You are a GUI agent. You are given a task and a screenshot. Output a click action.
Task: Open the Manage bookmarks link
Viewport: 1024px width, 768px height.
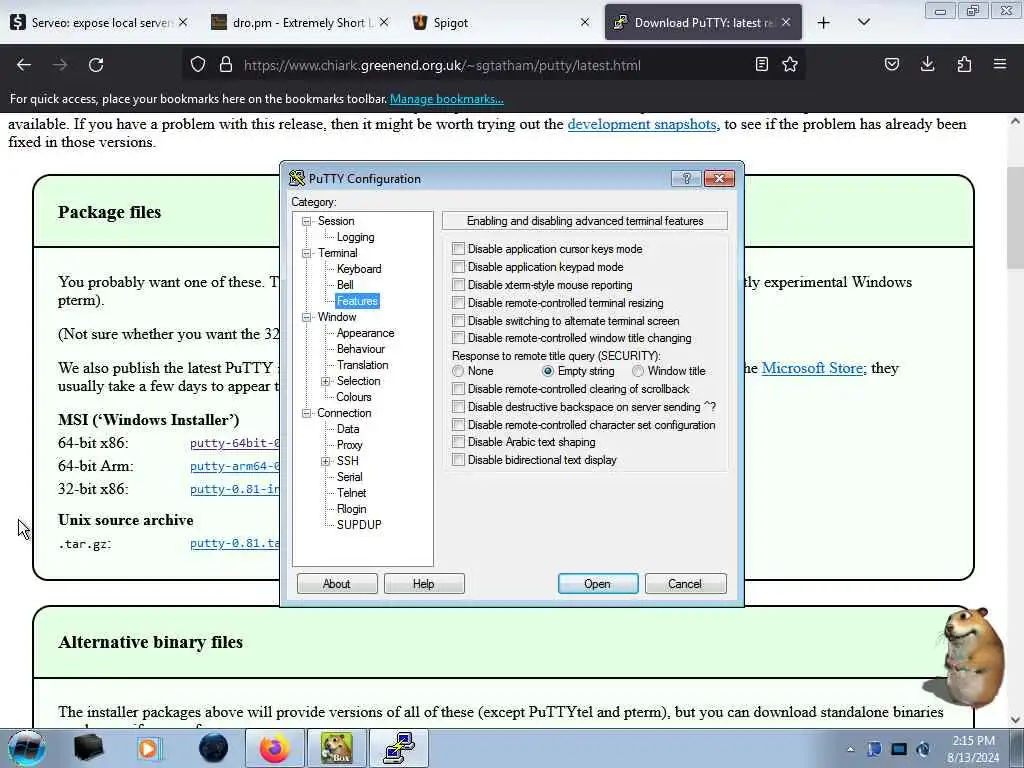point(447,99)
